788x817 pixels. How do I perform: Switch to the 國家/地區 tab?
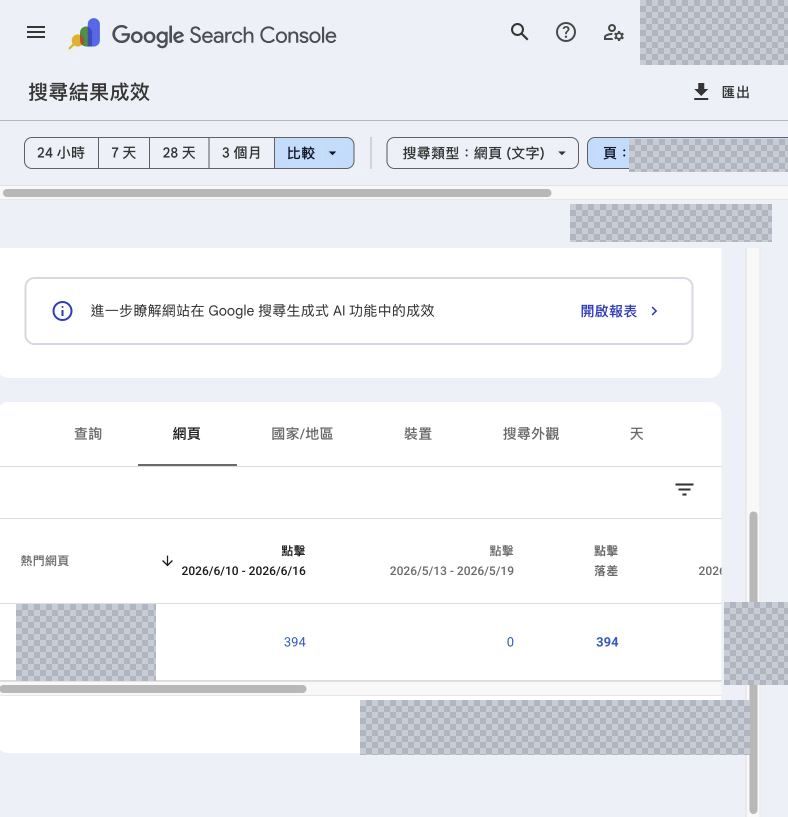(302, 434)
